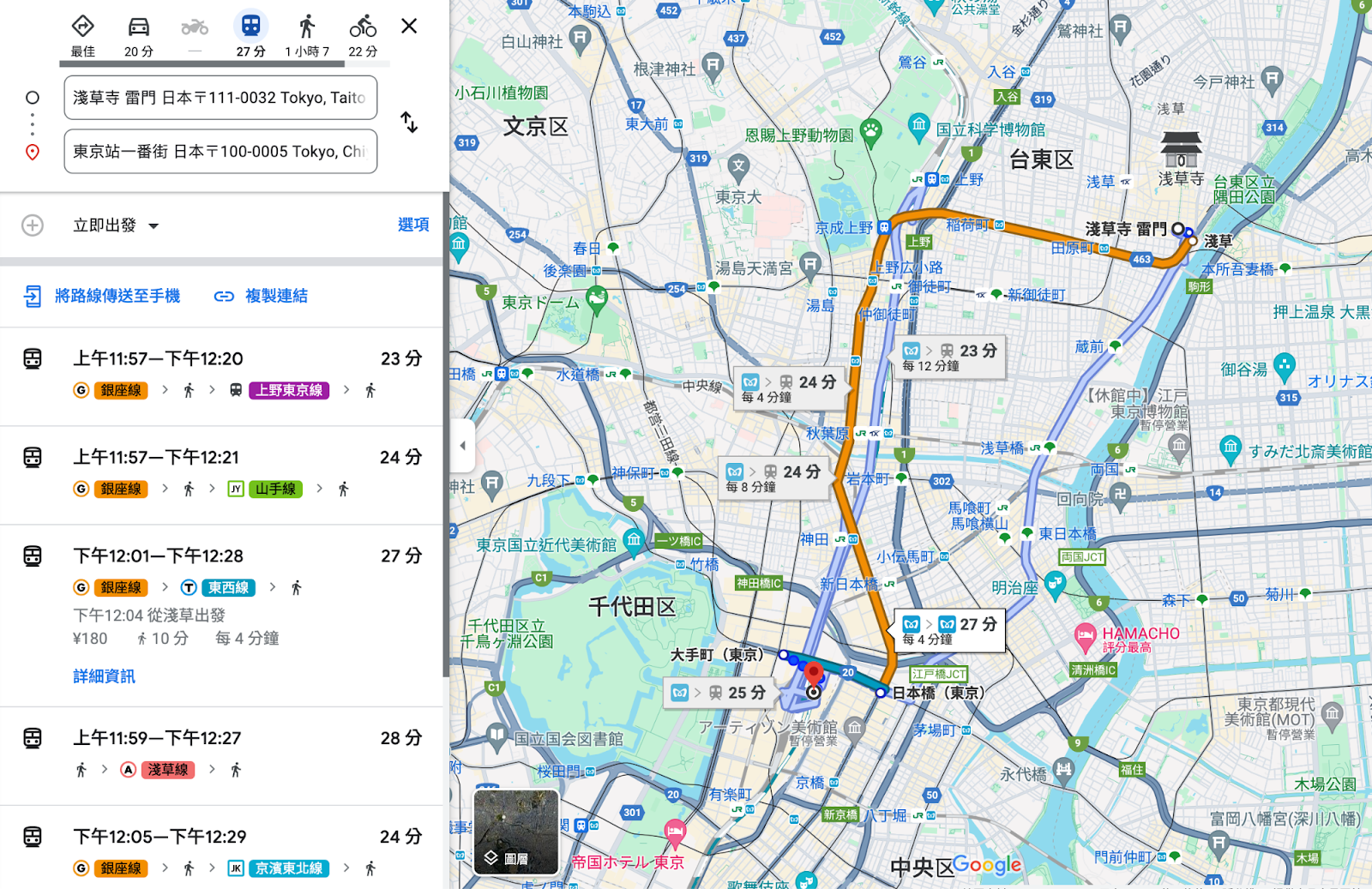Click the 東京大 university marker
Image resolution: width=1372 pixels, height=889 pixels.
[x=739, y=167]
